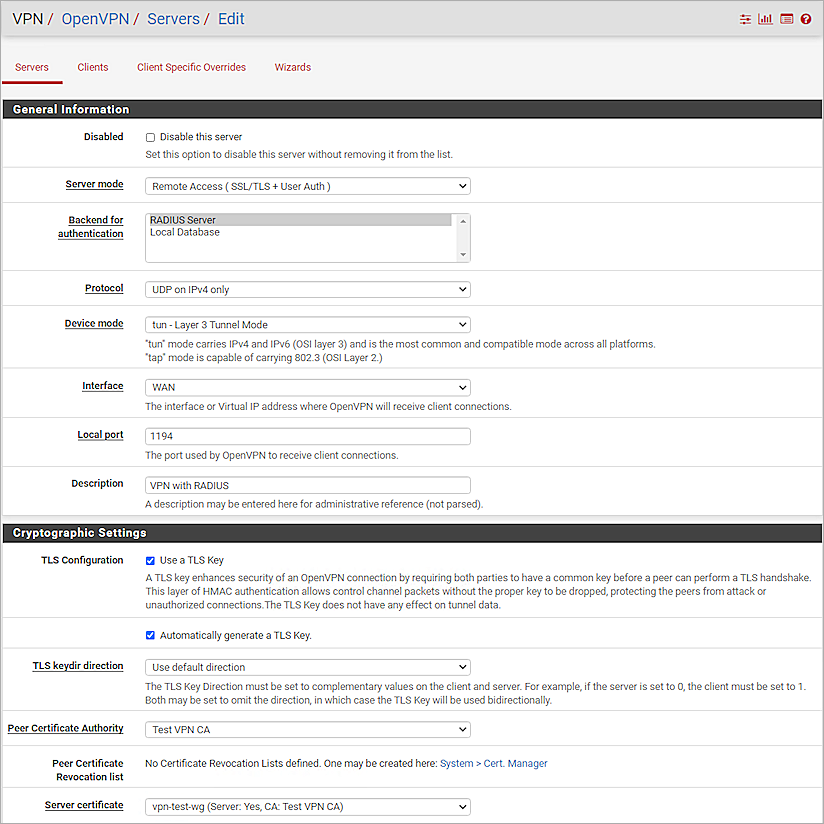View OpenVPN status via bar chart icon
The image size is (824, 824).
(x=765, y=18)
